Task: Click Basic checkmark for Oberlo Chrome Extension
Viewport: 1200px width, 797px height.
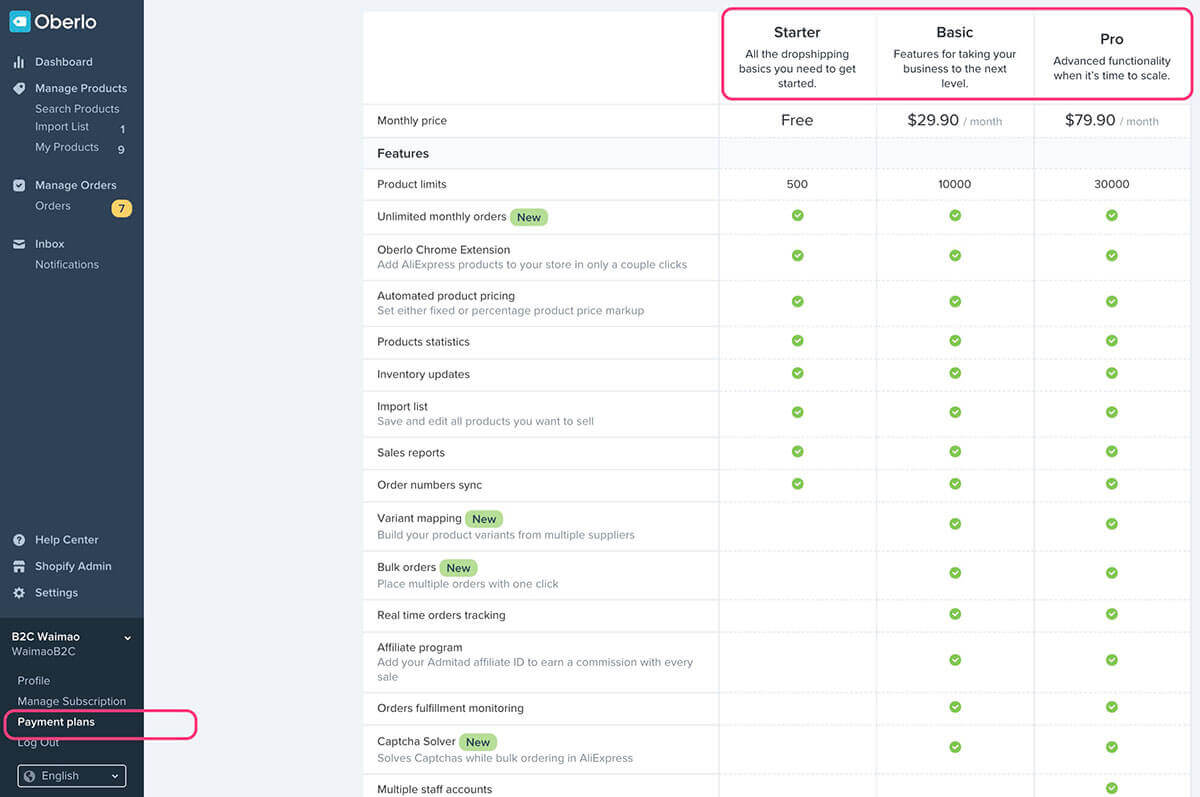Action: click(955, 256)
